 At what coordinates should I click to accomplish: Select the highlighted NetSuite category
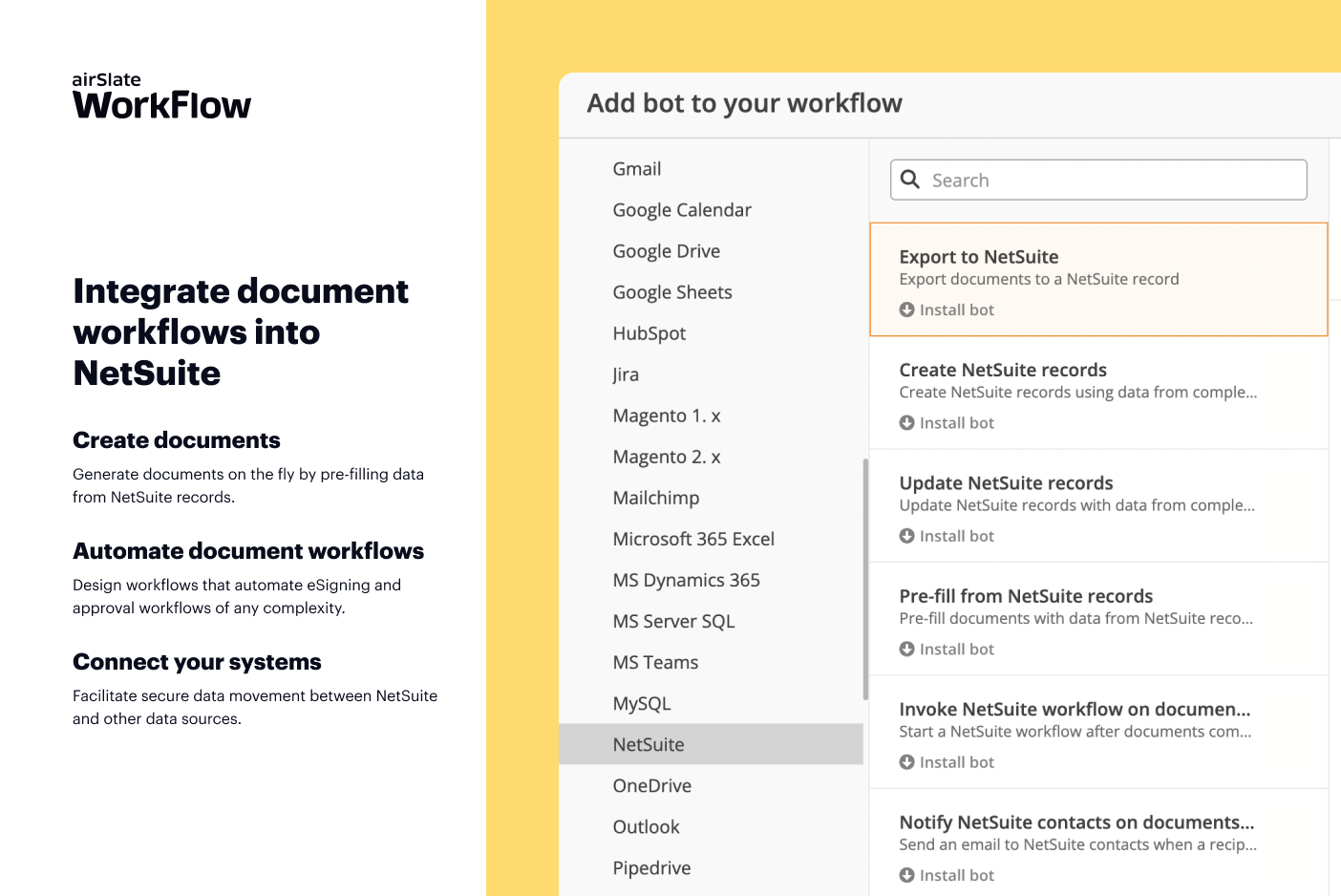coord(711,744)
